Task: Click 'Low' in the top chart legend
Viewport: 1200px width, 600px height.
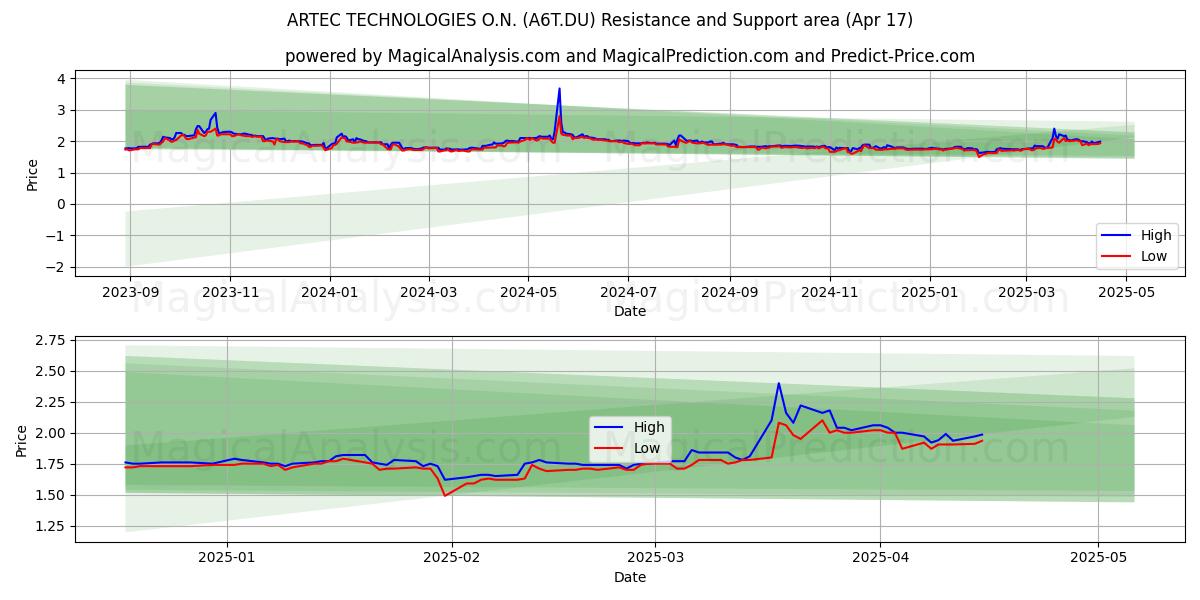Action: [1153, 256]
